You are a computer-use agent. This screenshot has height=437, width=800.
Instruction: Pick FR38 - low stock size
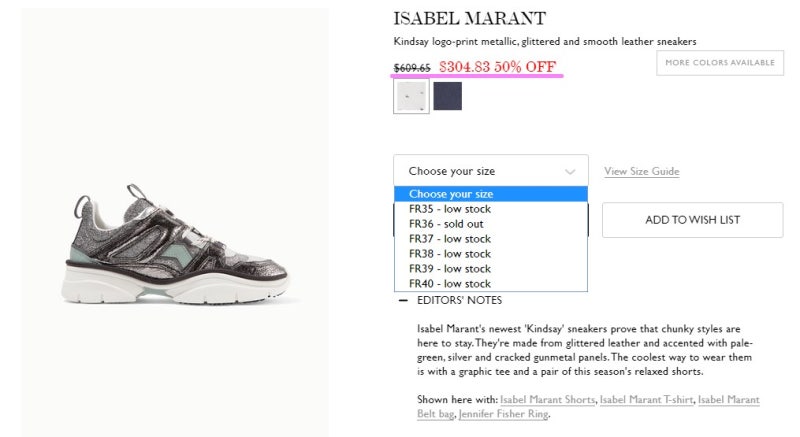click(x=491, y=254)
